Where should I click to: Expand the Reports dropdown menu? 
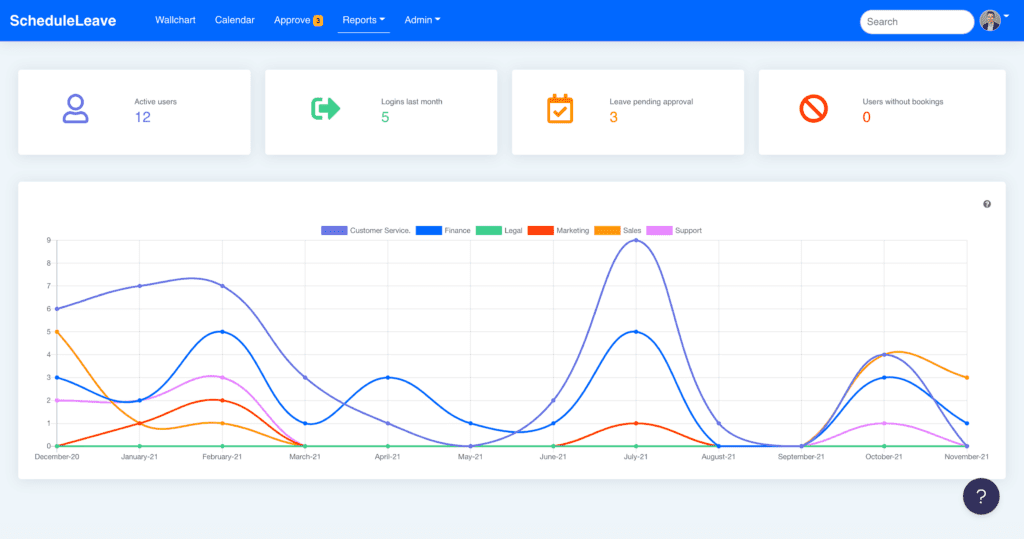coord(363,20)
